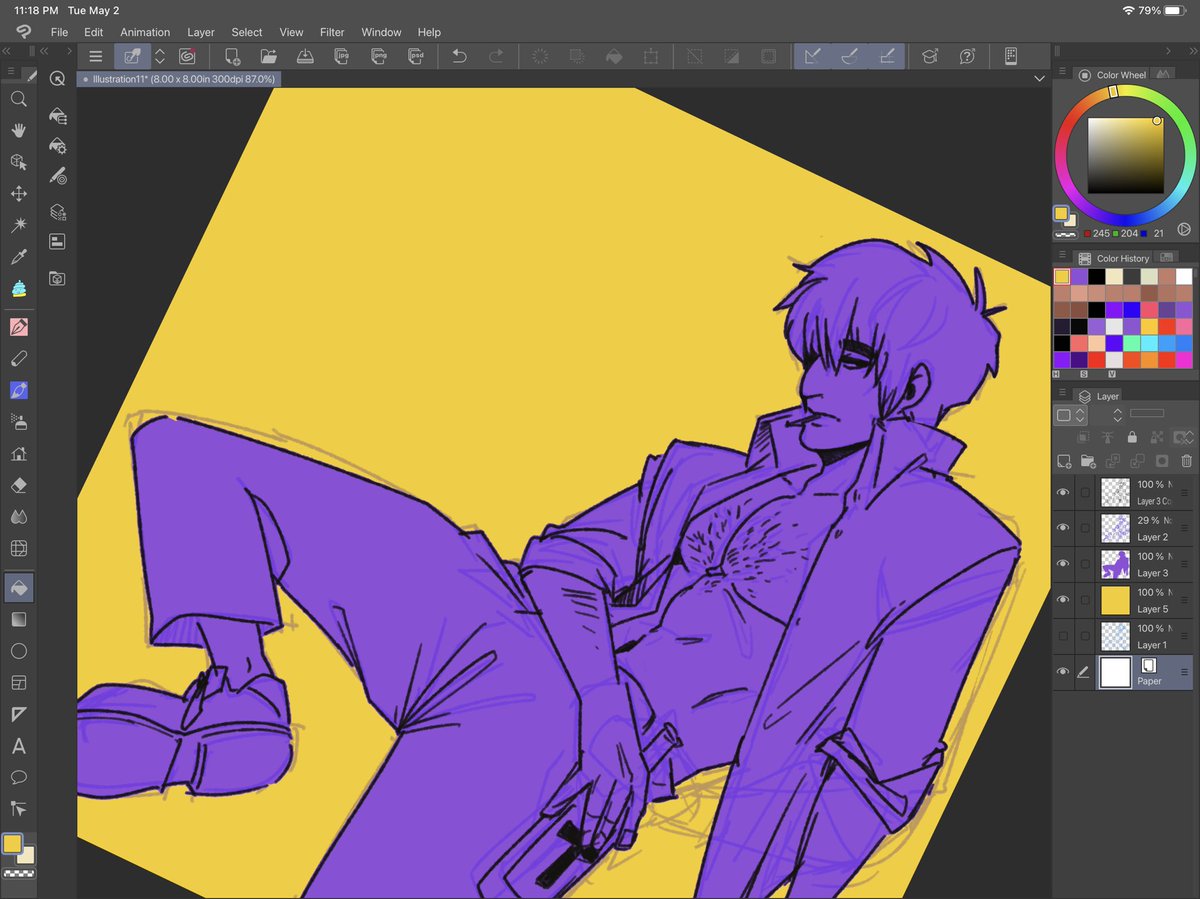Open the Layer menu
This screenshot has height=899, width=1200.
click(x=201, y=32)
